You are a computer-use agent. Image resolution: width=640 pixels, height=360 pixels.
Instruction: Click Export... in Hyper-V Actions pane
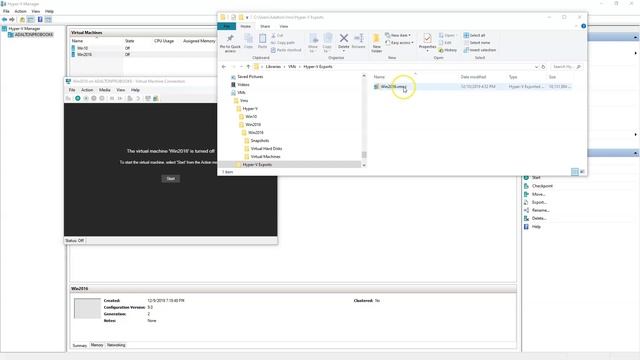539,202
